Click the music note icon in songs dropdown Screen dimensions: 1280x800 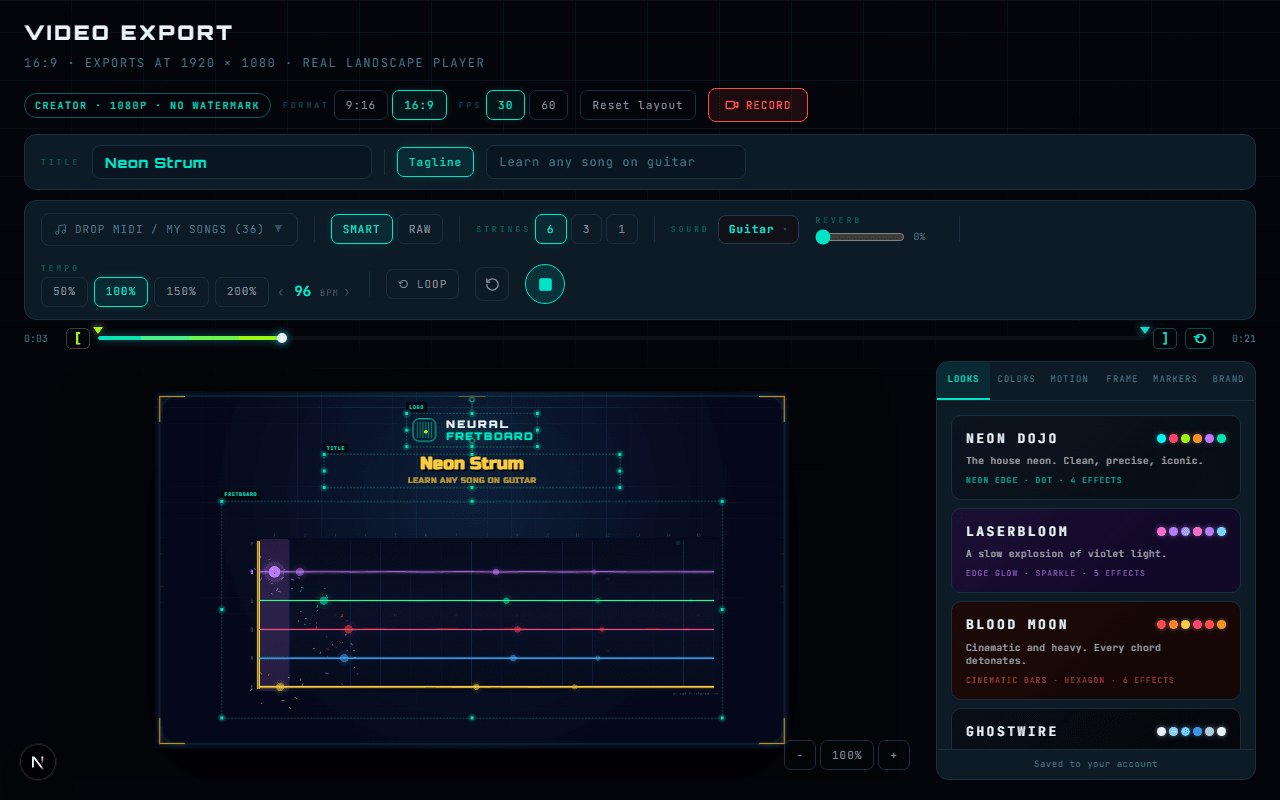[61, 230]
